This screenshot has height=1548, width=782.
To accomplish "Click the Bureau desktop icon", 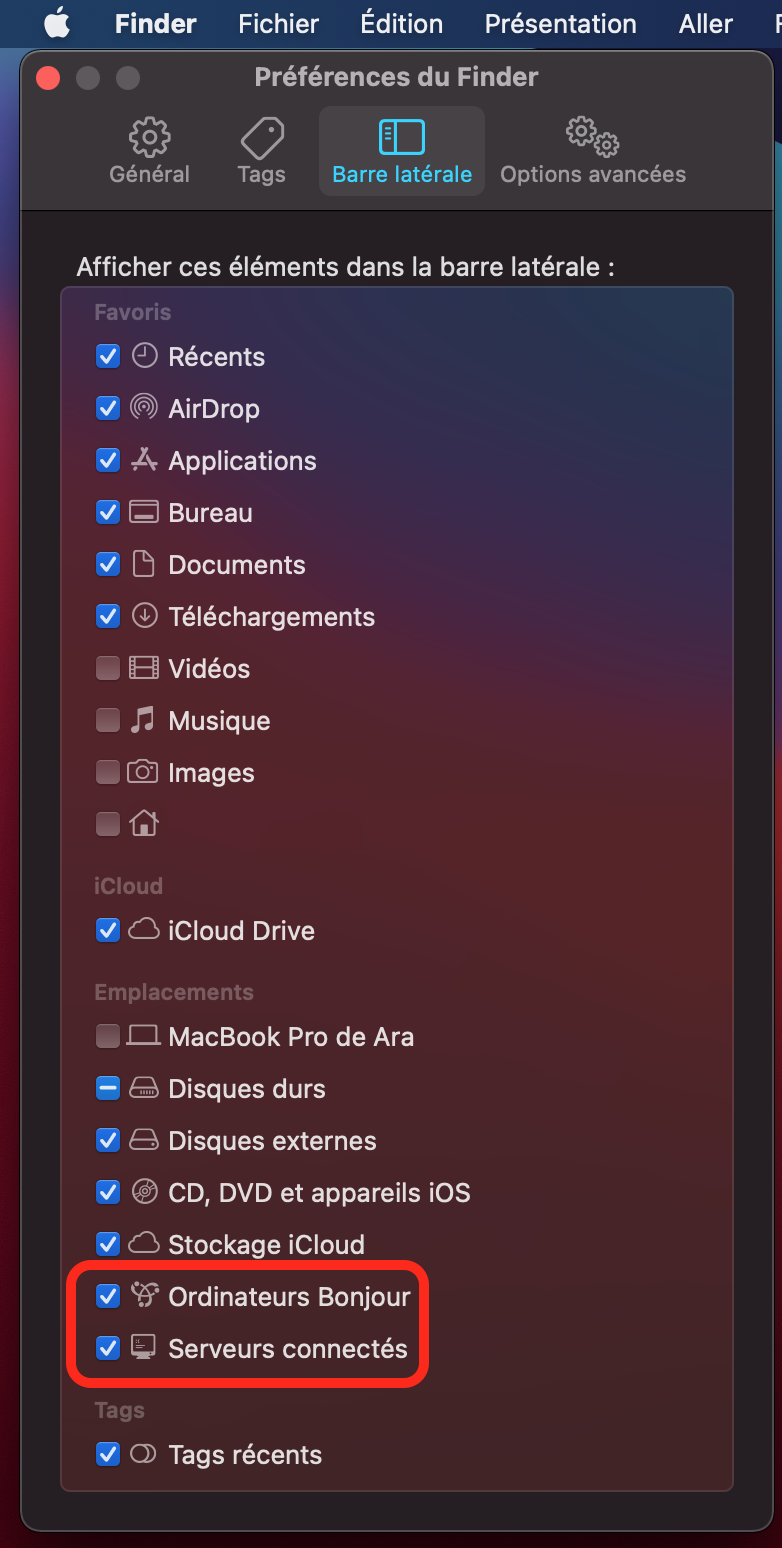I will (x=144, y=512).
